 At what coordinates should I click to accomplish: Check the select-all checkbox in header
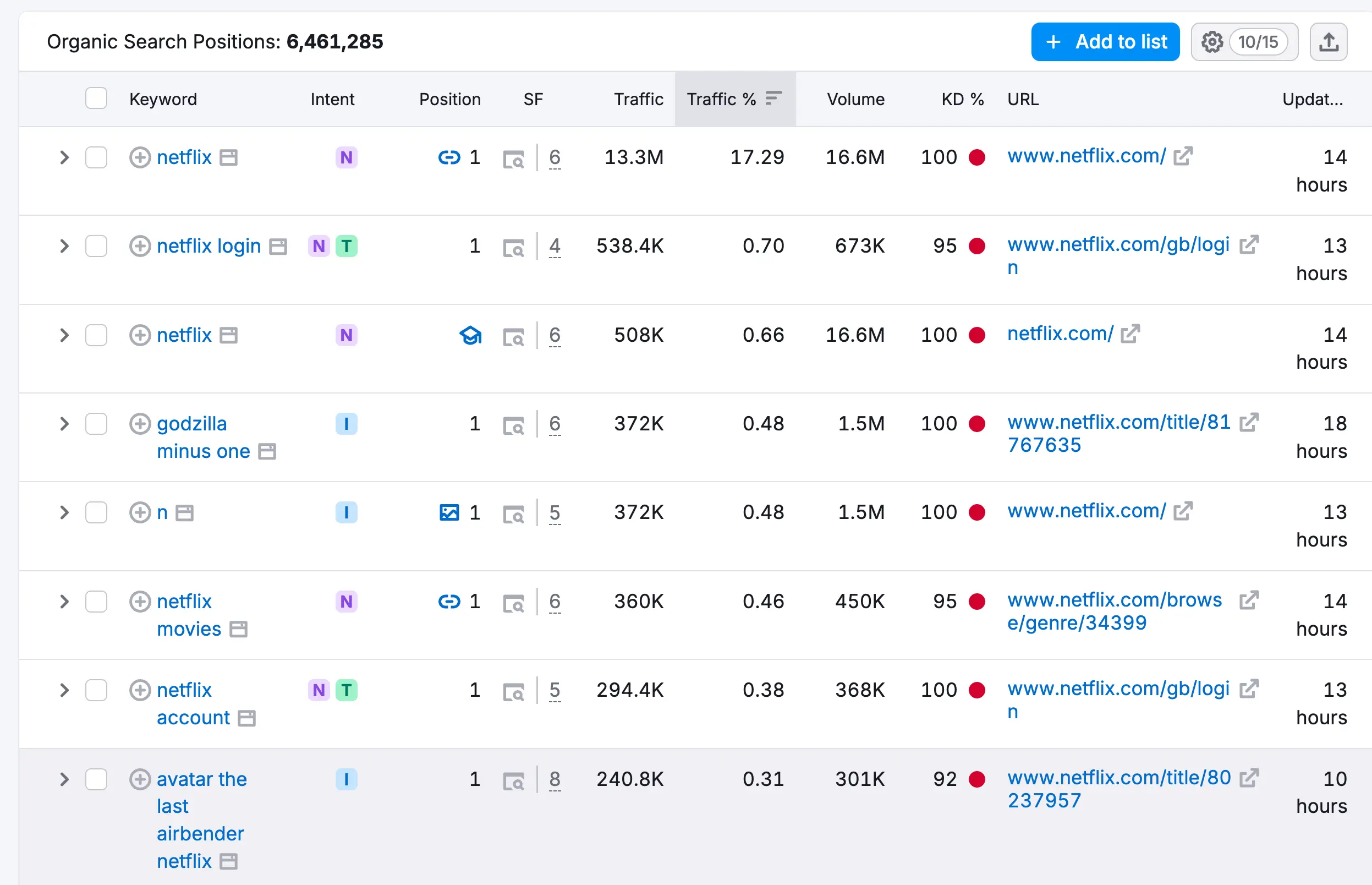tap(96, 99)
